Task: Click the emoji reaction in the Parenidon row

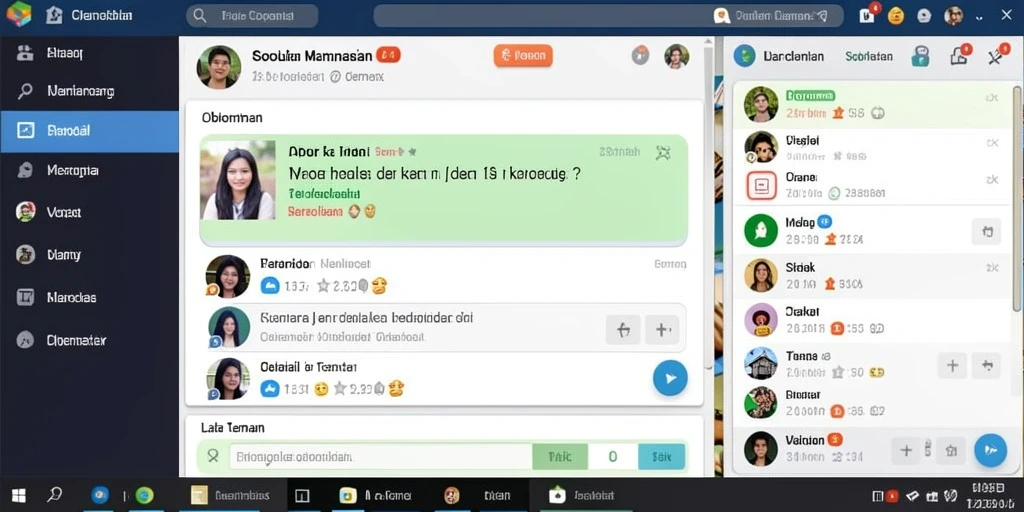Action: click(379, 285)
